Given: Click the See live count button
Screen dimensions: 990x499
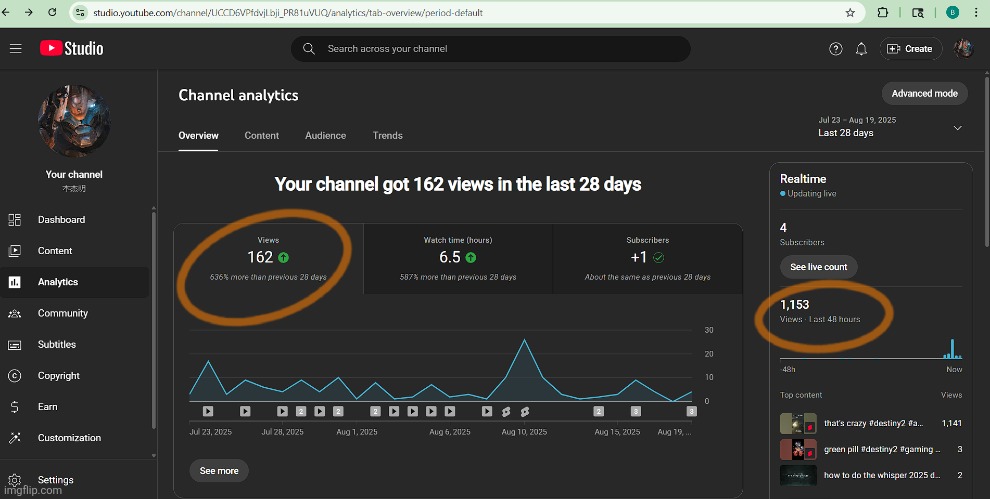Looking at the screenshot, I should [818, 267].
